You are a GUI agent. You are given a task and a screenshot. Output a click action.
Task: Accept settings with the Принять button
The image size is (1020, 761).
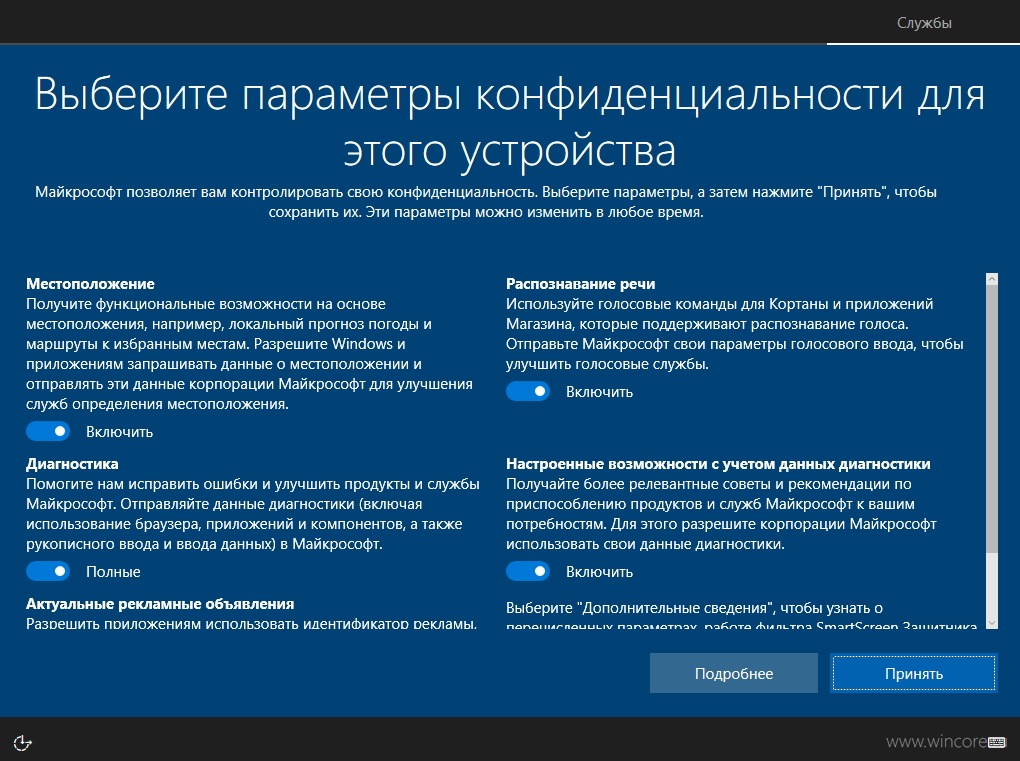[914, 673]
